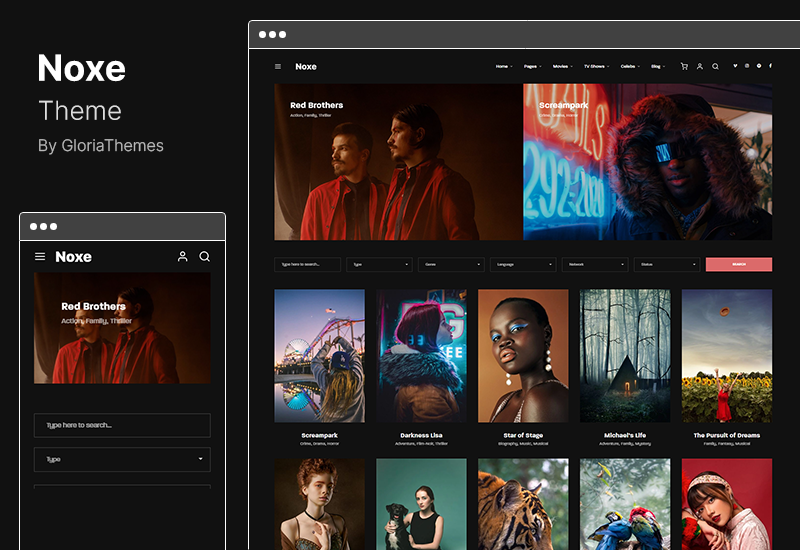Open The Pursuit of Dreams sunflower poster
Viewport: 800px width, 550px height.
tap(727, 356)
